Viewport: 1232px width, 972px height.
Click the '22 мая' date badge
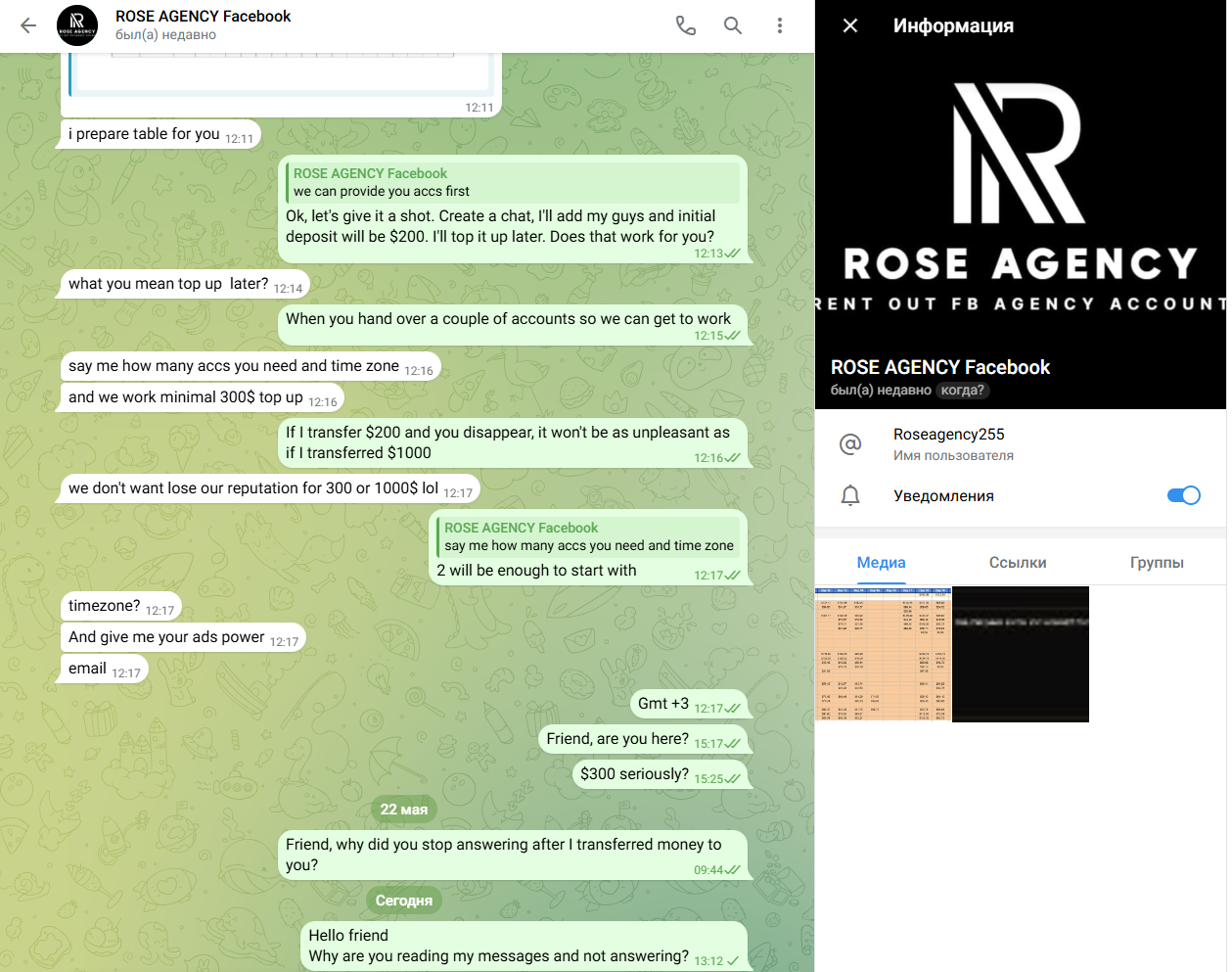(404, 810)
